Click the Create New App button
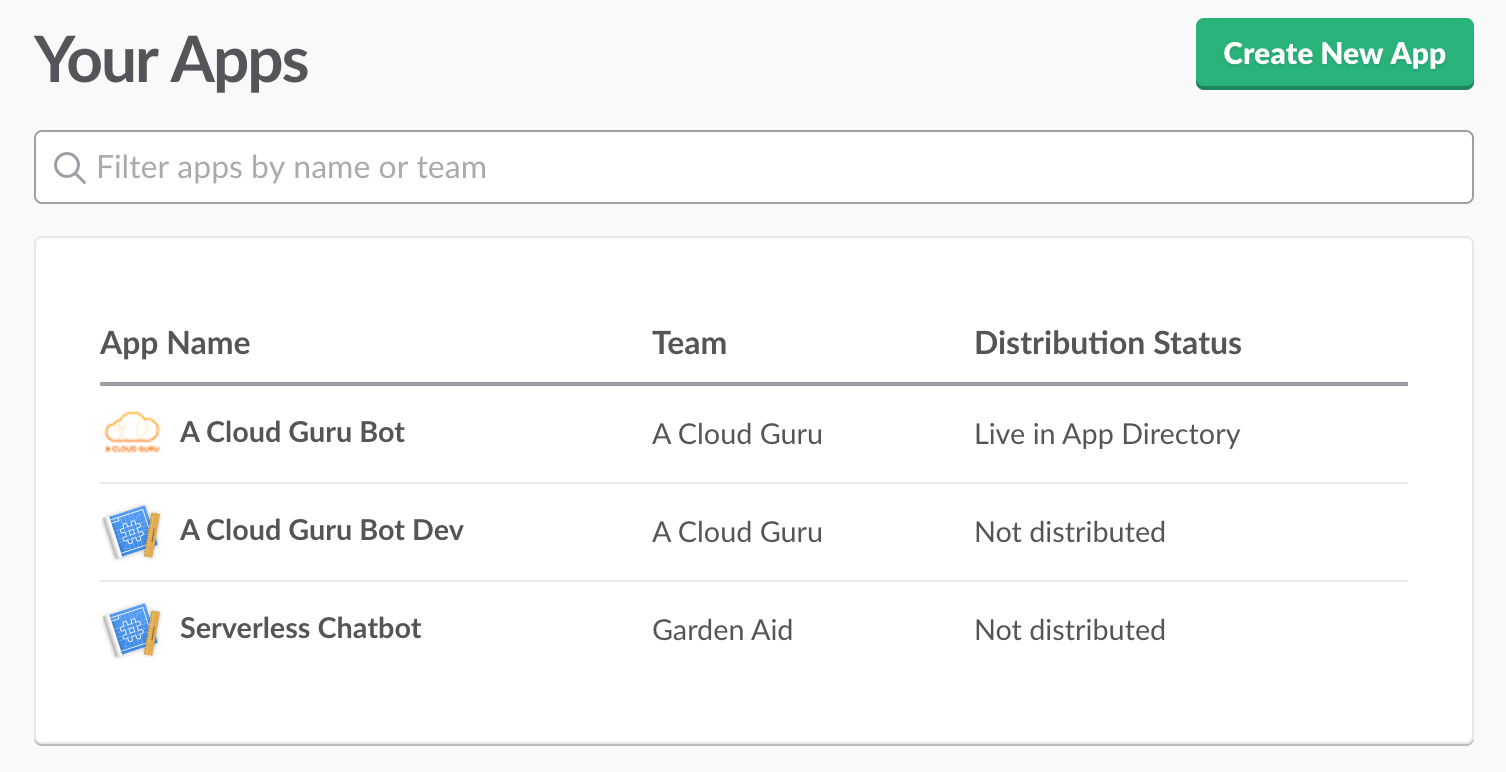 tap(1334, 54)
